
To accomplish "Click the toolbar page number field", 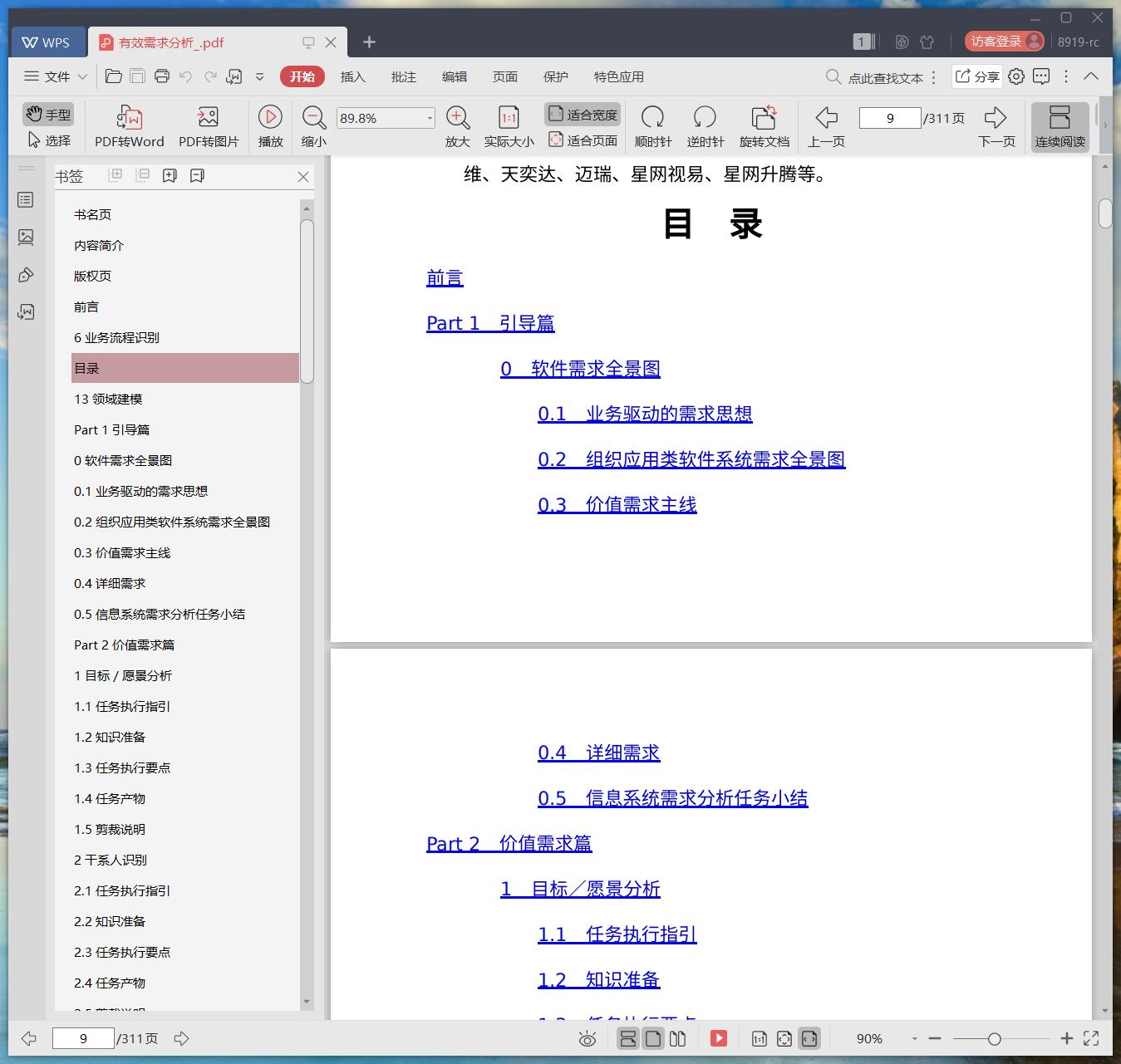I will [x=890, y=118].
